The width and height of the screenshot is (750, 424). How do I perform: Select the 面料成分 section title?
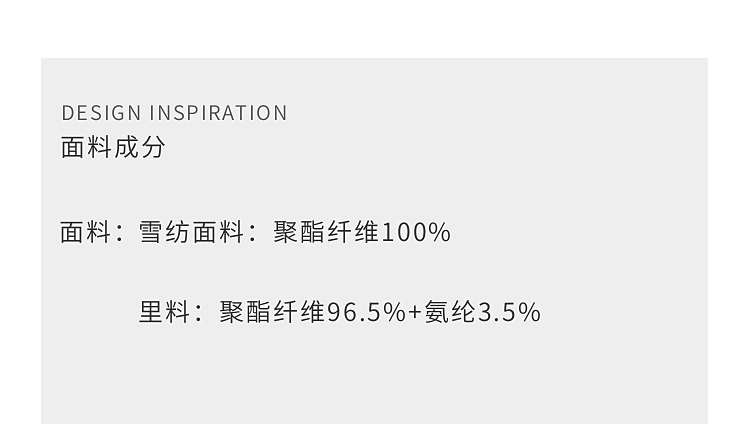(x=113, y=147)
